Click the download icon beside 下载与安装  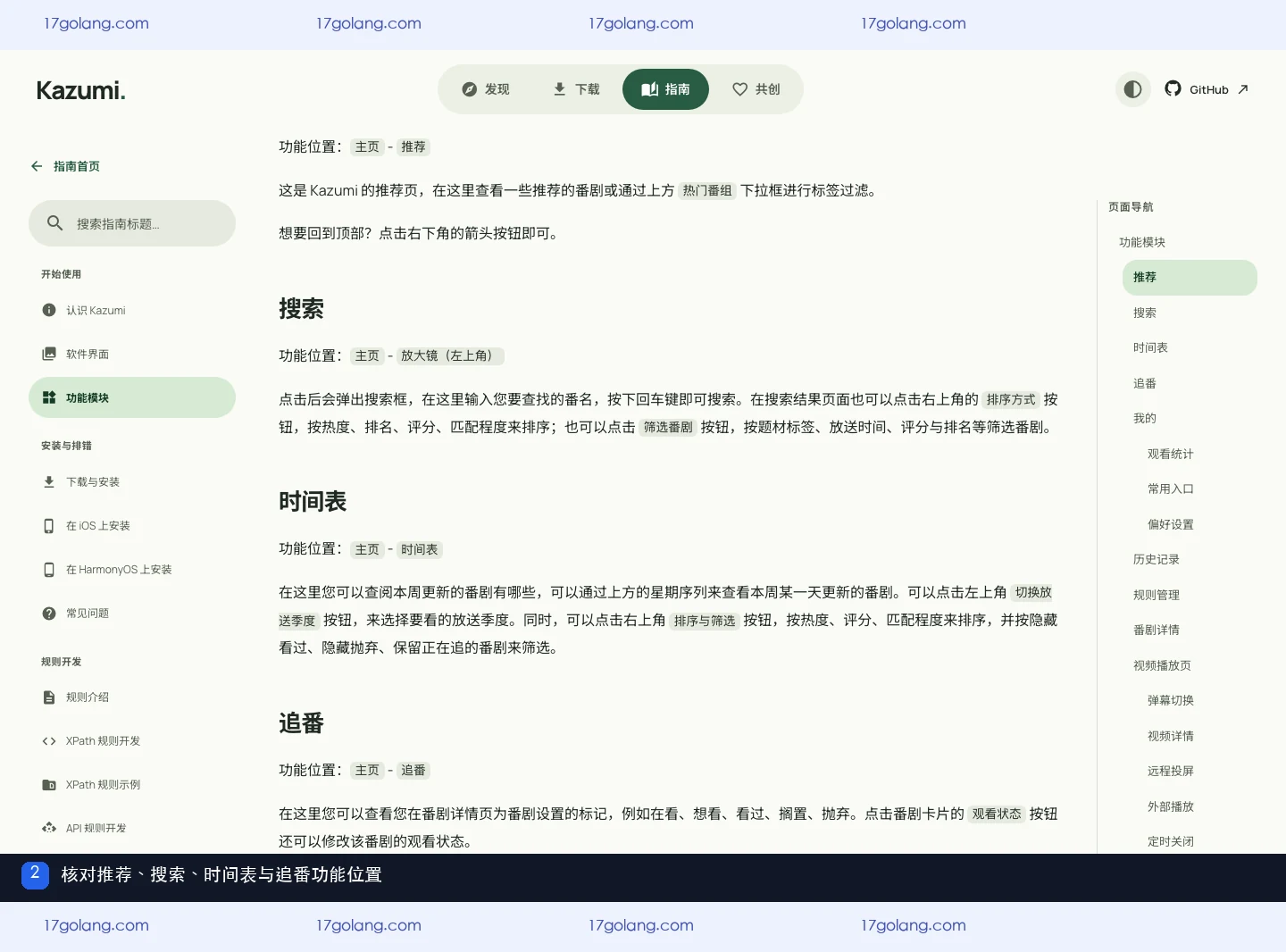(x=49, y=481)
